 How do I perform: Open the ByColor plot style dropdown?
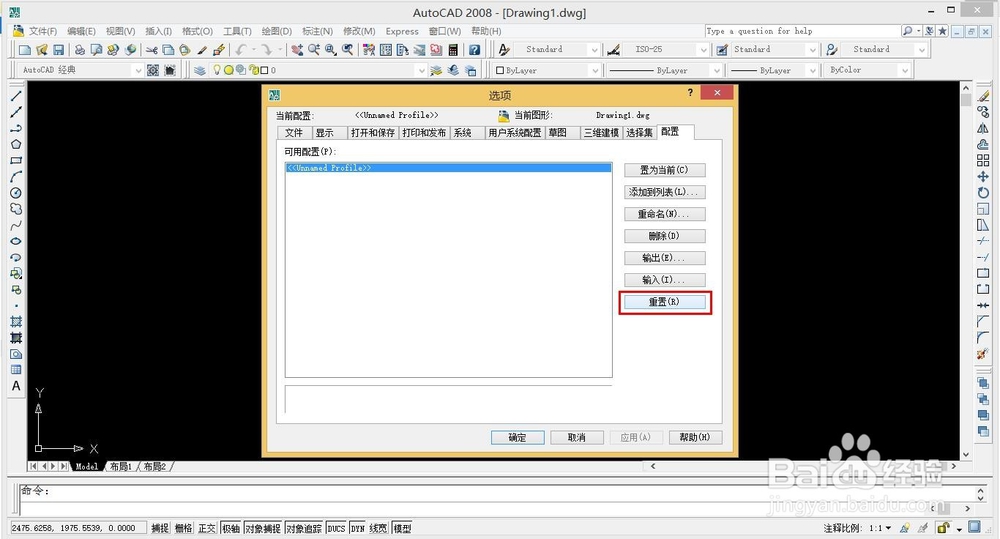pyautogui.click(x=905, y=70)
